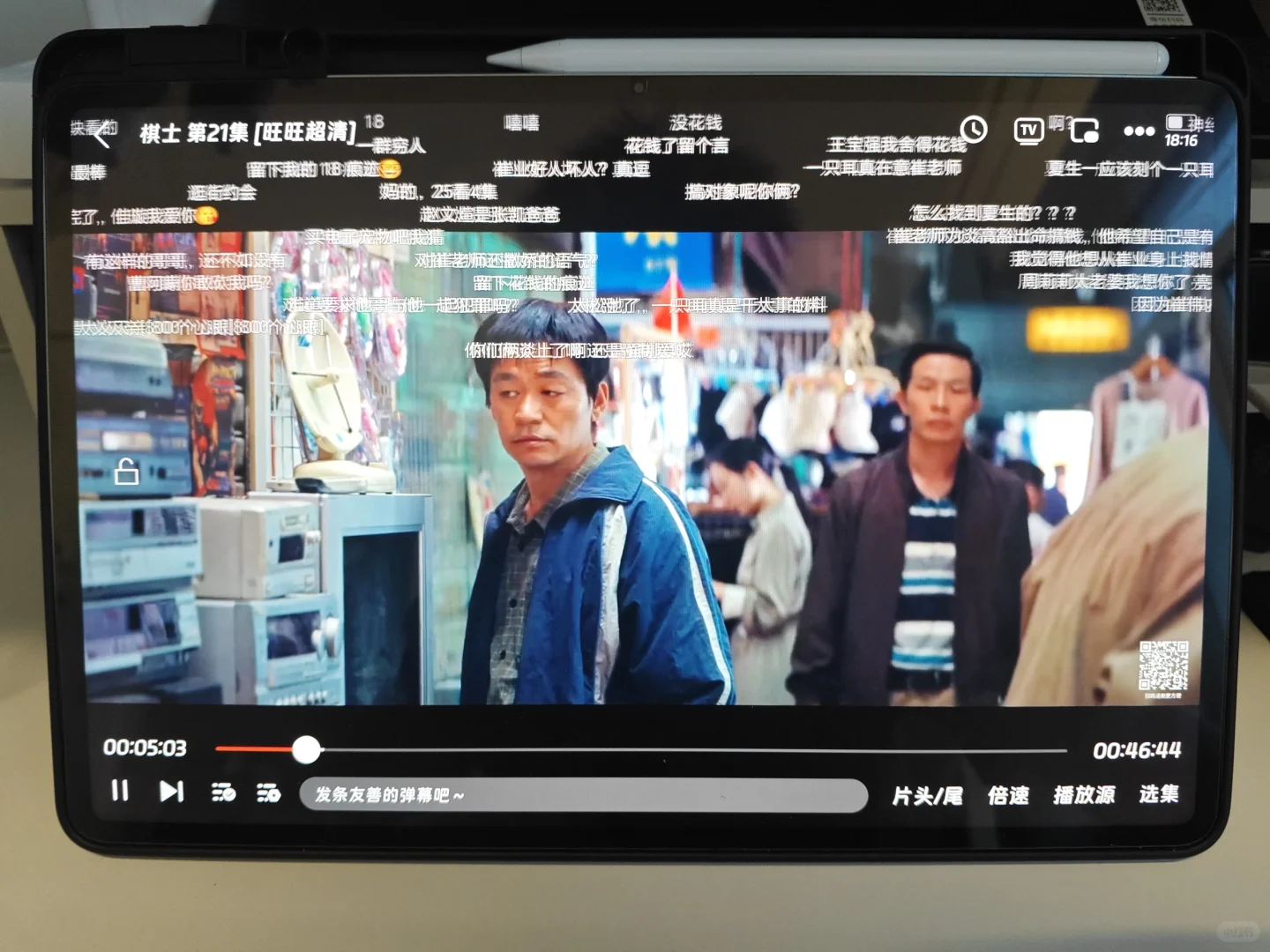Skip to the next episode
The width and height of the screenshot is (1270, 952).
[171, 791]
